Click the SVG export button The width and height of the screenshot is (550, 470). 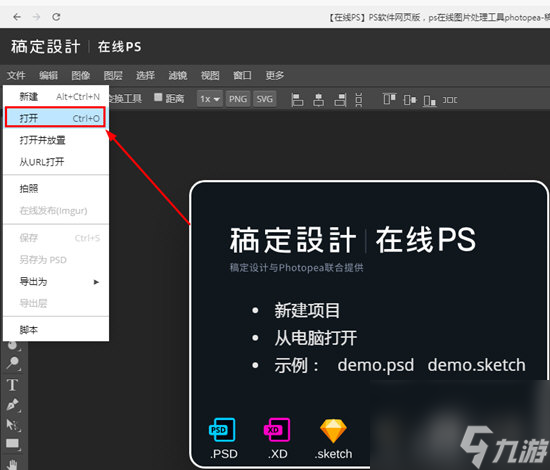tap(264, 99)
